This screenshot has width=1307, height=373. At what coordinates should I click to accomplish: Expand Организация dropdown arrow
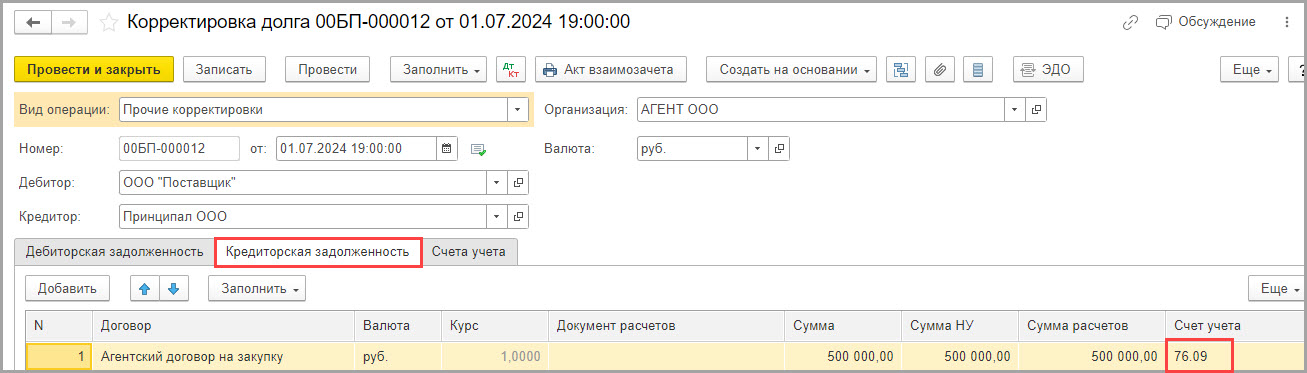[x=1015, y=110]
